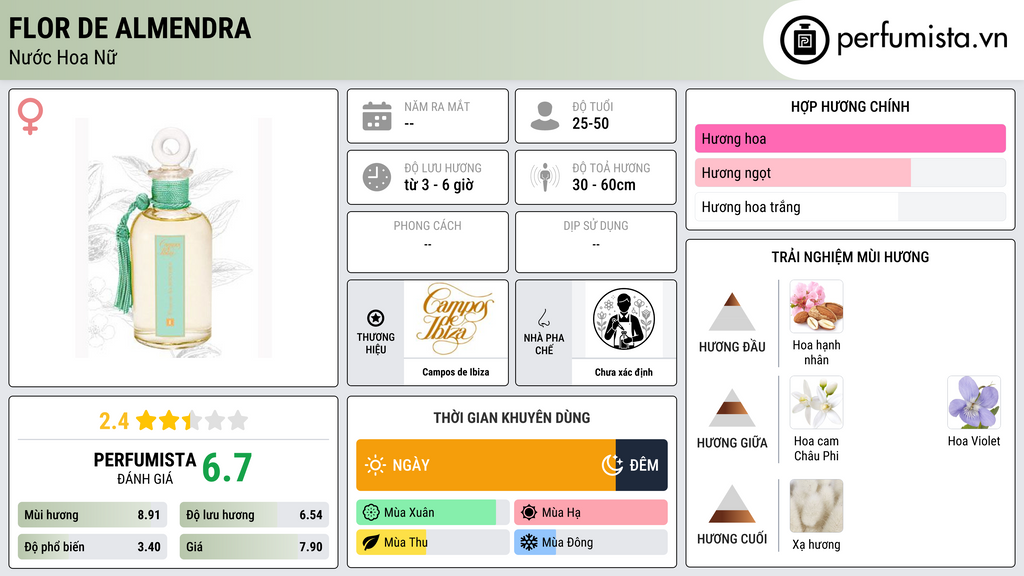Click the star badge icon above Thương hiệu
The image size is (1024, 576).
point(376,318)
